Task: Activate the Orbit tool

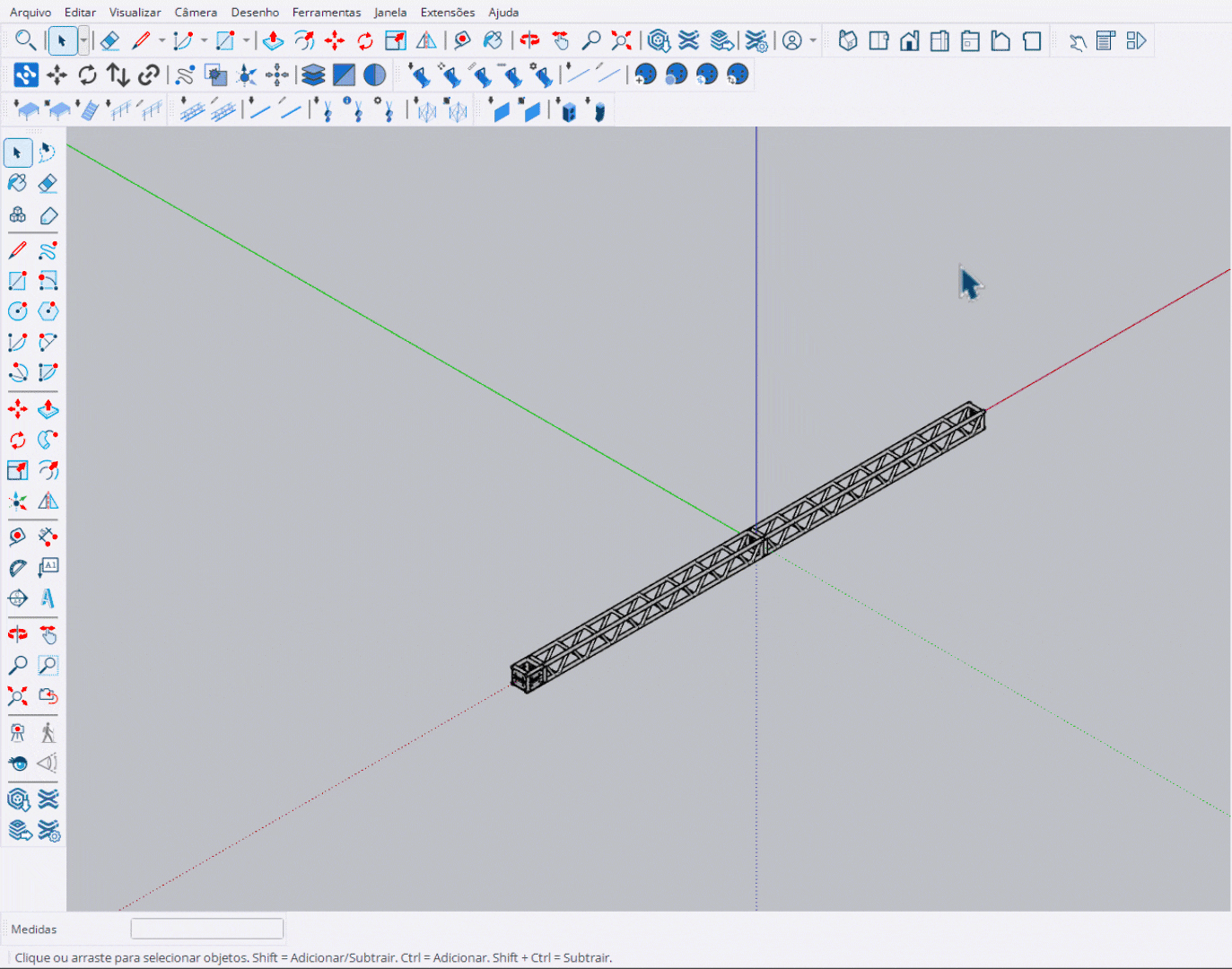Action: click(17, 633)
